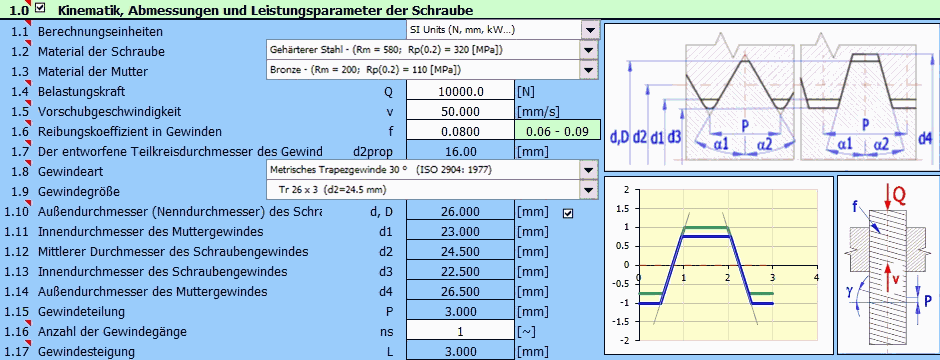
Task: Select the Teilkreisdurchmesser d2prop 16.00 cell
Action: pos(460,152)
